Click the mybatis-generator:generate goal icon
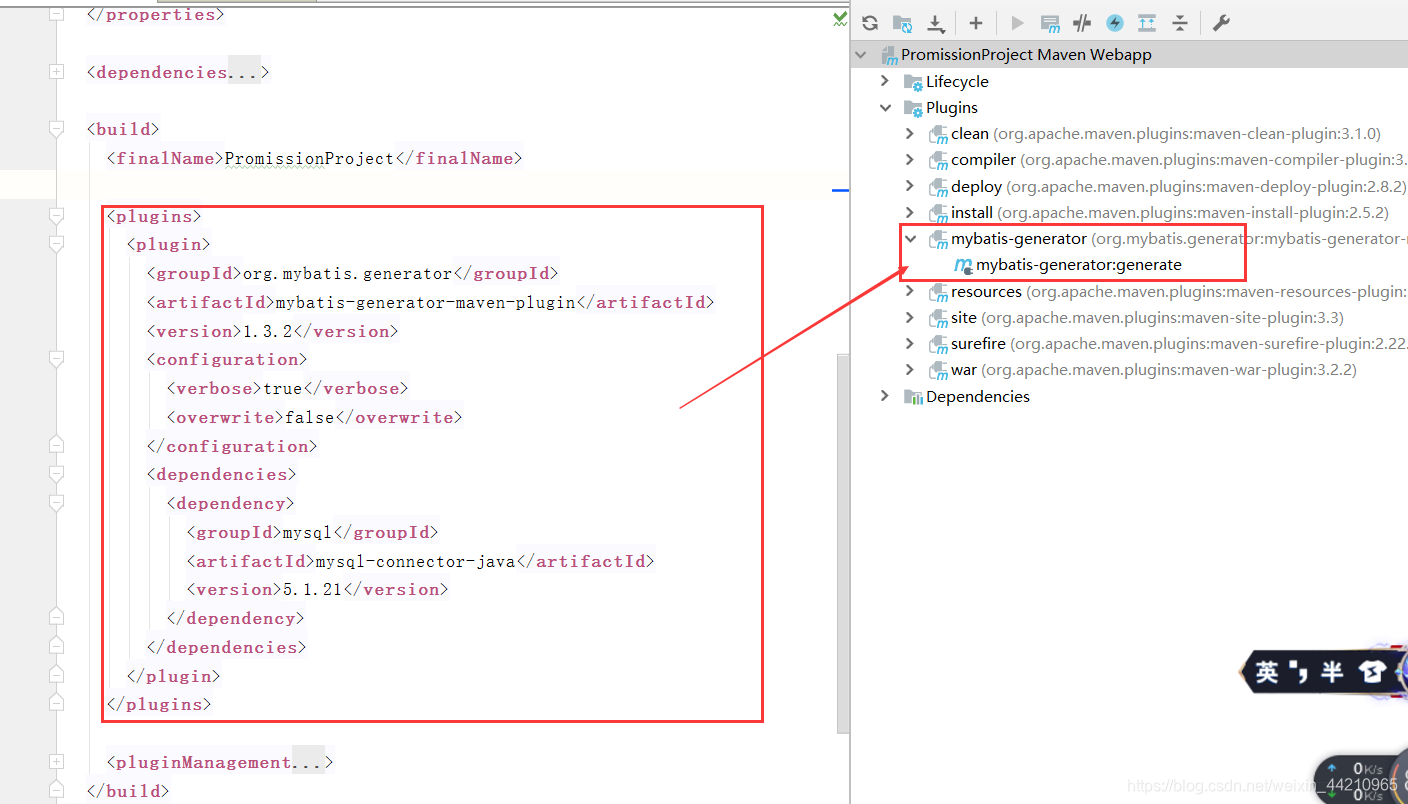 pyautogui.click(x=963, y=265)
